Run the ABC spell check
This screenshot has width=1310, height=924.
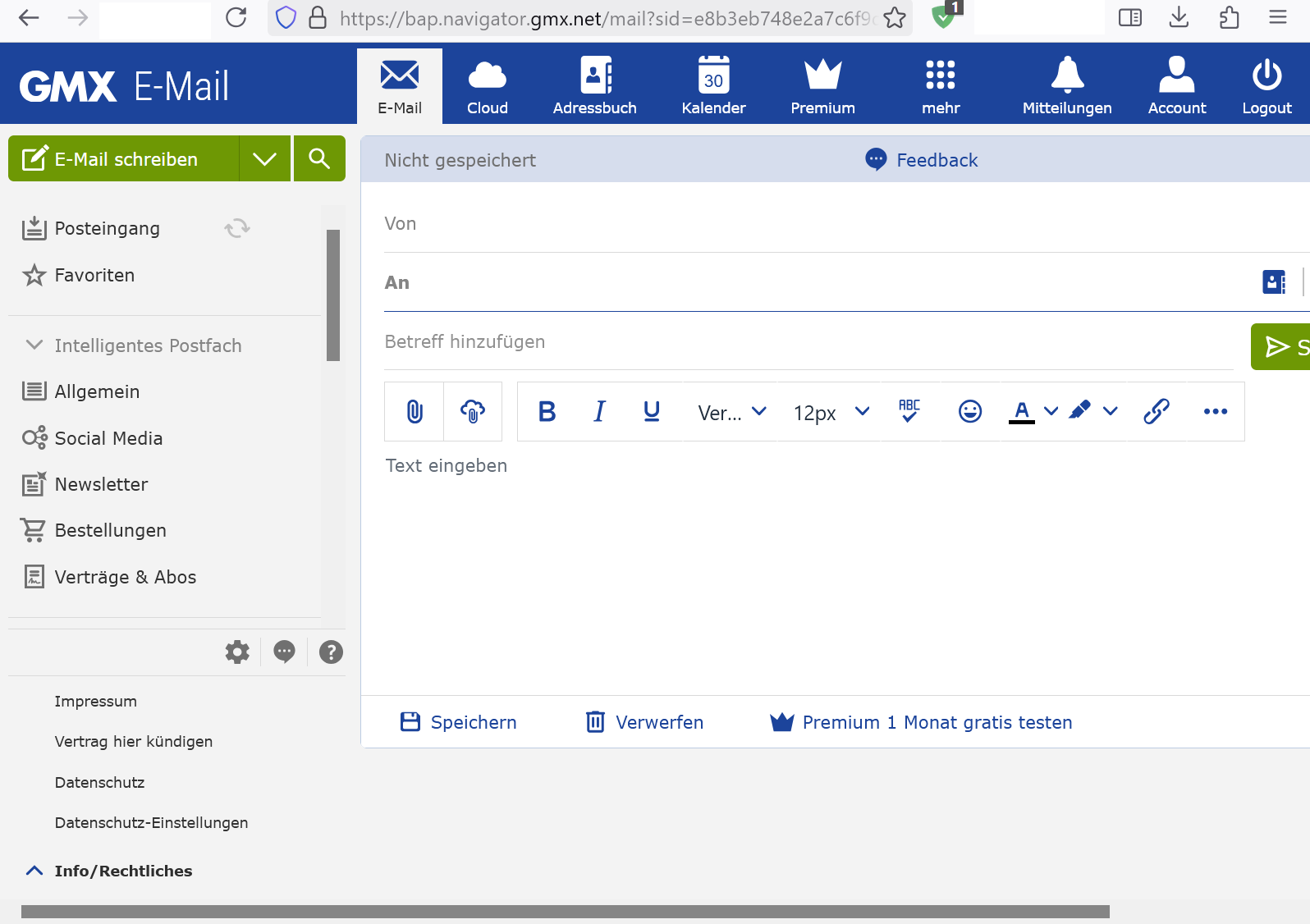909,411
